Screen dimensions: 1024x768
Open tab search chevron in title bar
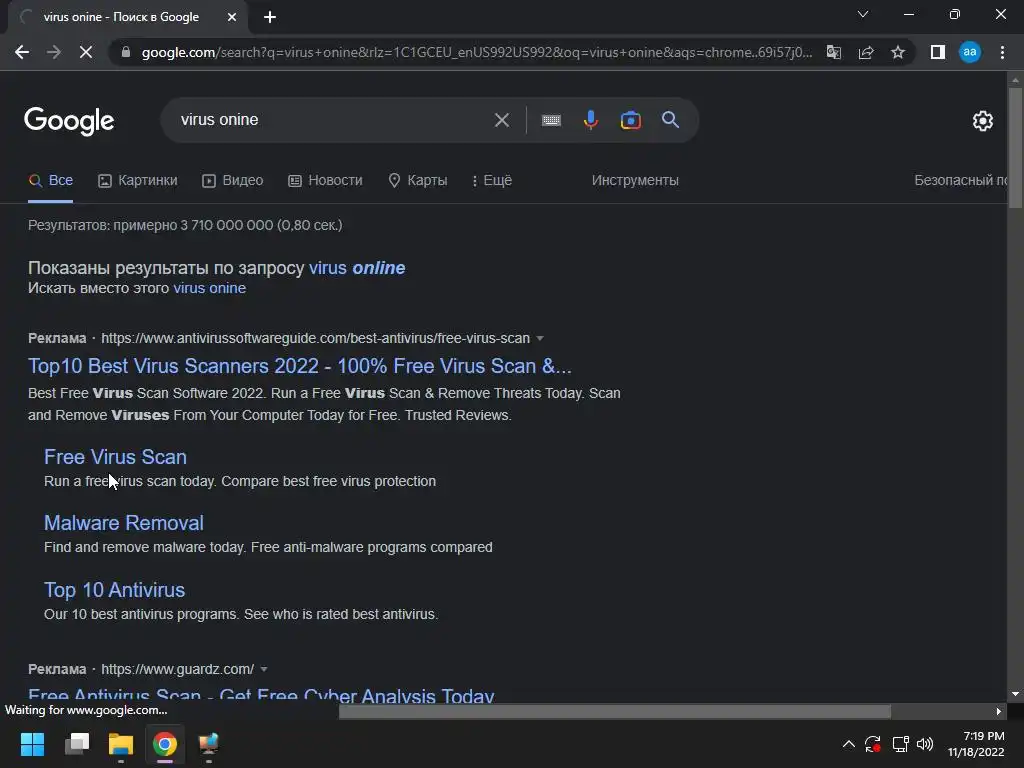tap(863, 14)
